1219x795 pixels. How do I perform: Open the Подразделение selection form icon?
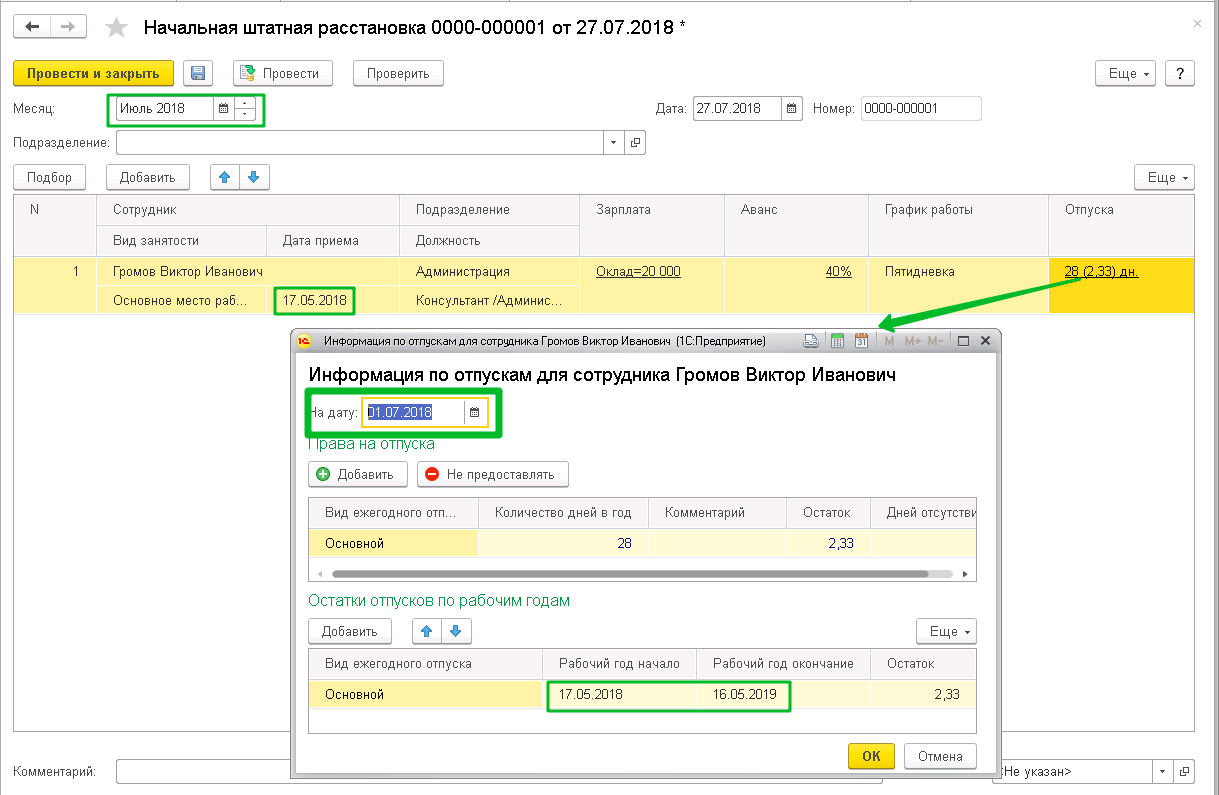634,143
